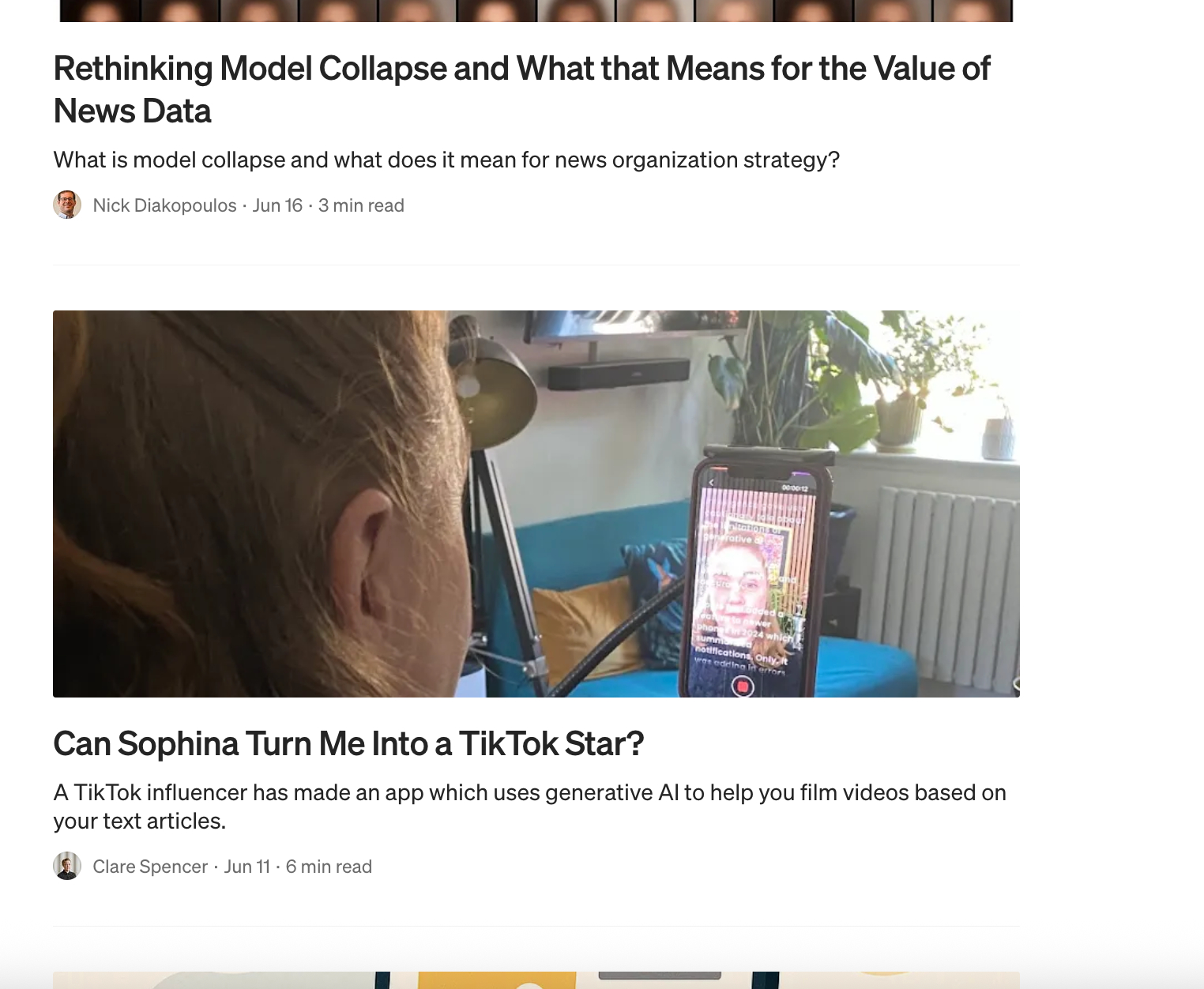Click the TikTok influencer app description

[x=529, y=807]
